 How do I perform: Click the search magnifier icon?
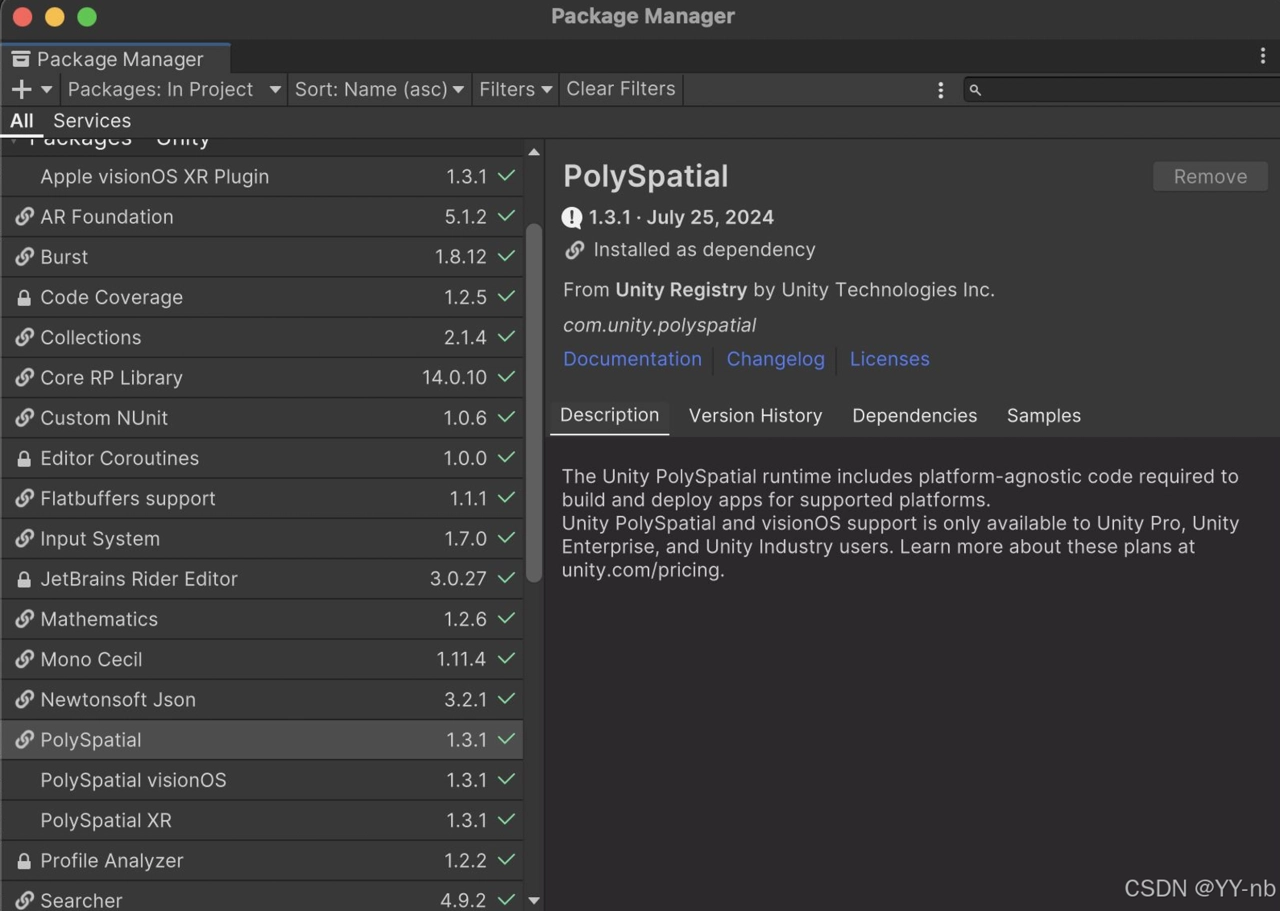tap(975, 90)
